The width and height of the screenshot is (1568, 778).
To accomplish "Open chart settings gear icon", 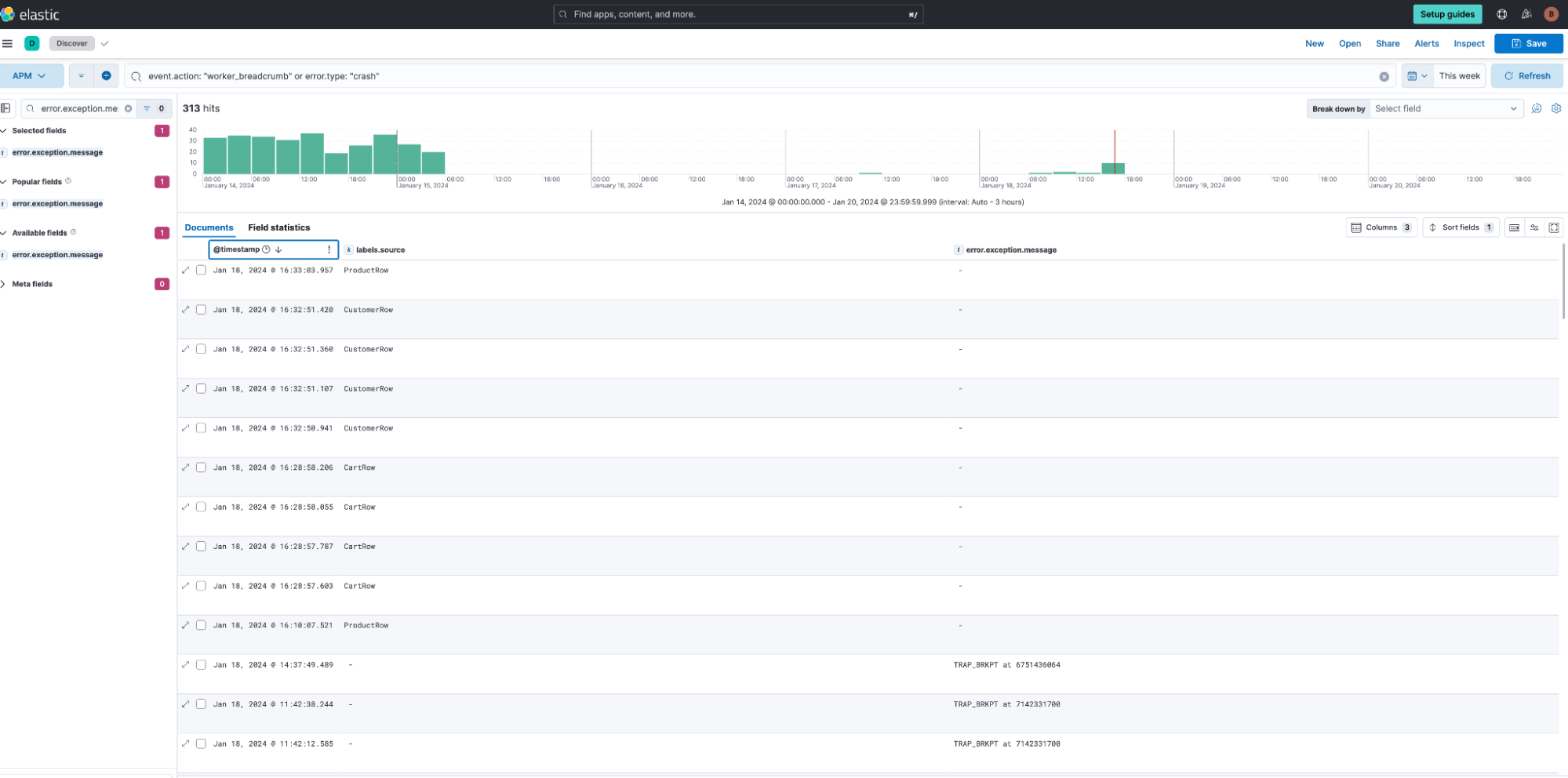I will [x=1556, y=109].
